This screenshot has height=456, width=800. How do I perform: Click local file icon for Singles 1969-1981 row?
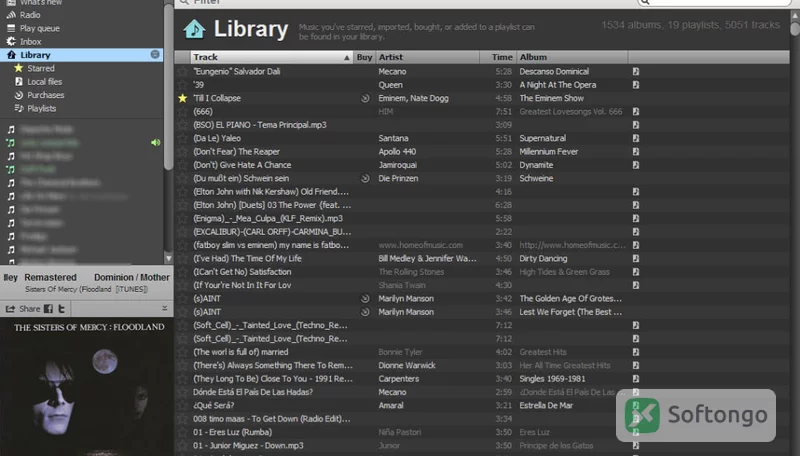click(x=636, y=379)
